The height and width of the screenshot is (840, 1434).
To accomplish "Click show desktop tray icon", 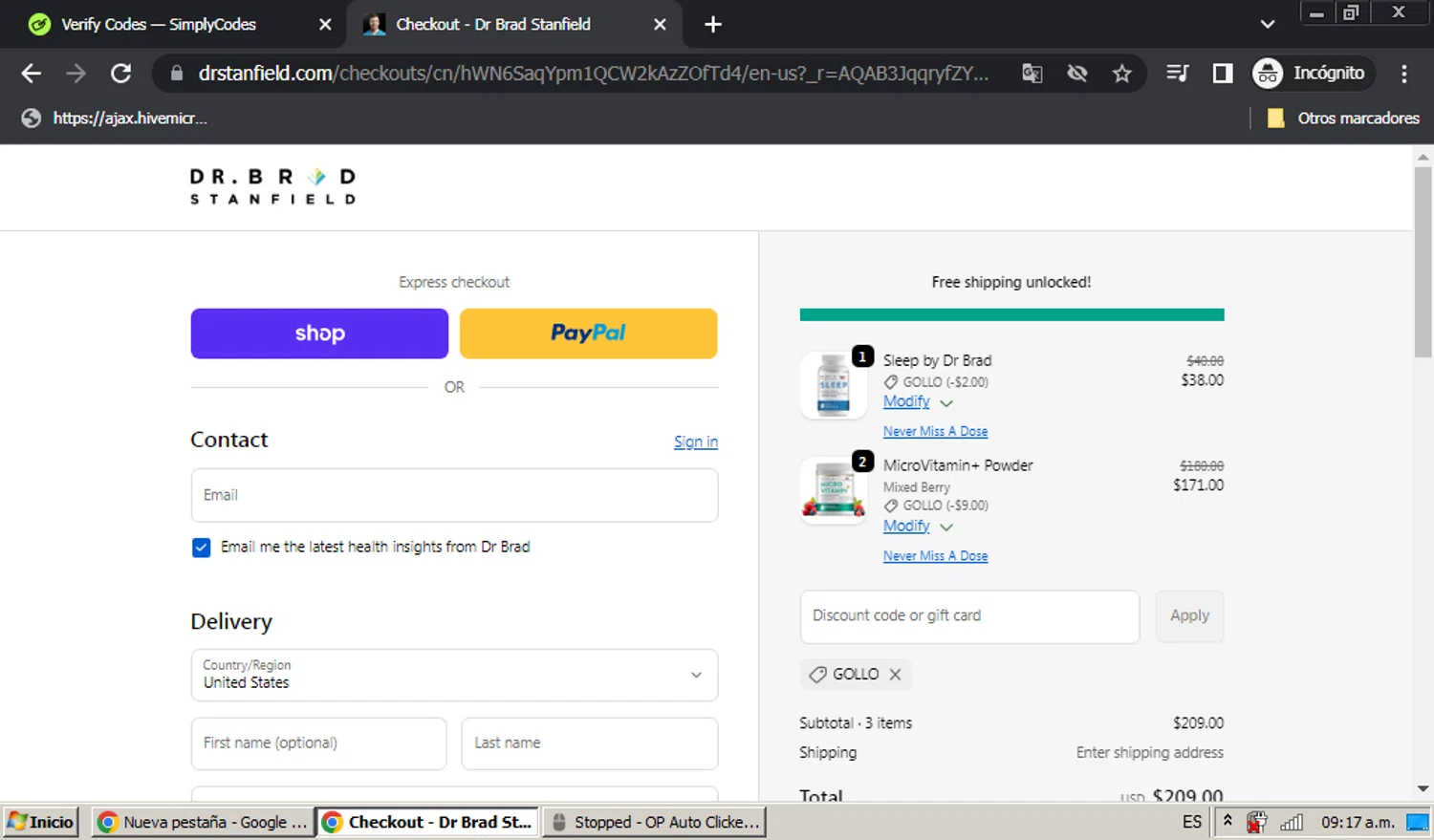I will coord(1418,822).
